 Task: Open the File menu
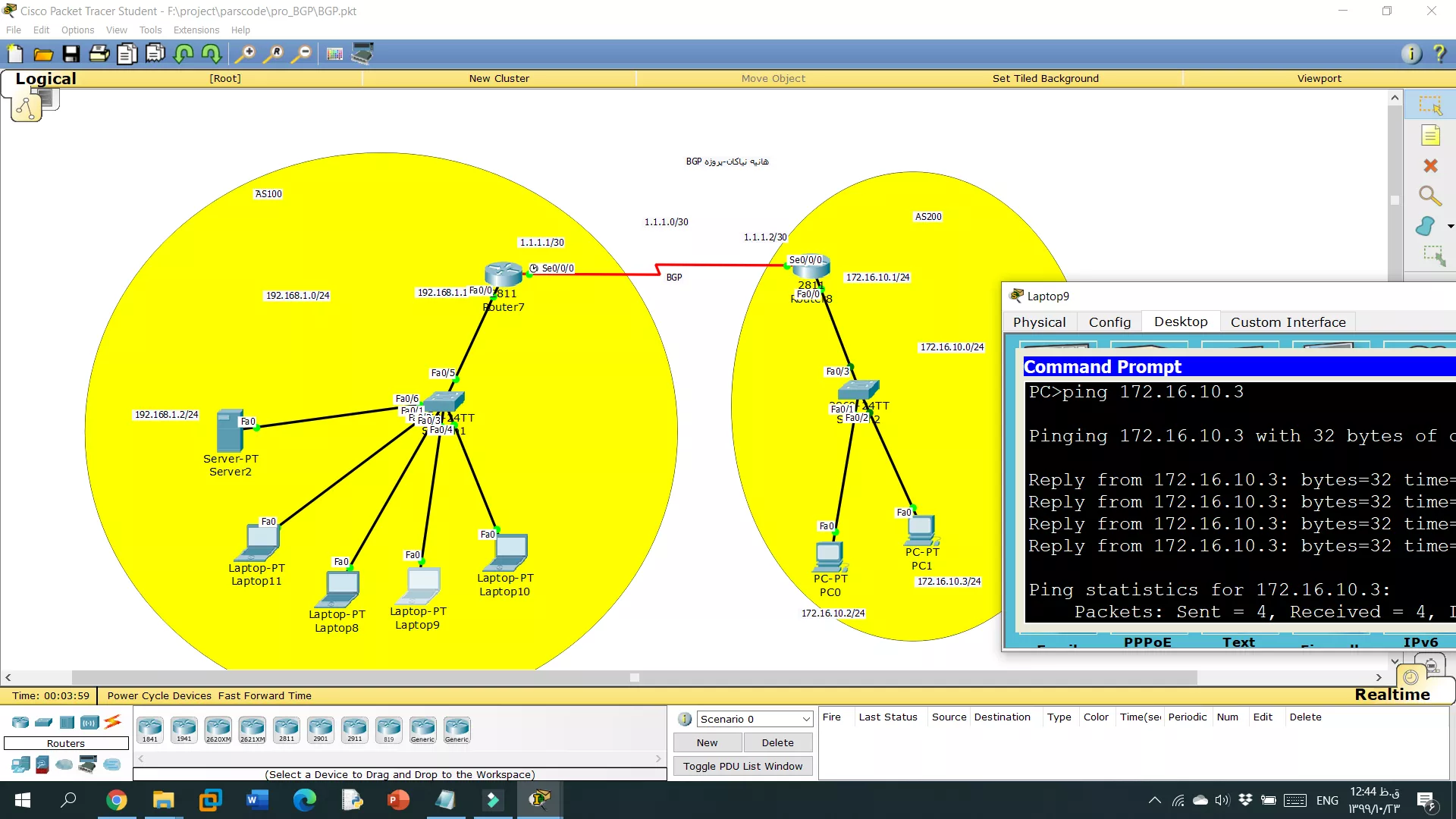click(14, 30)
